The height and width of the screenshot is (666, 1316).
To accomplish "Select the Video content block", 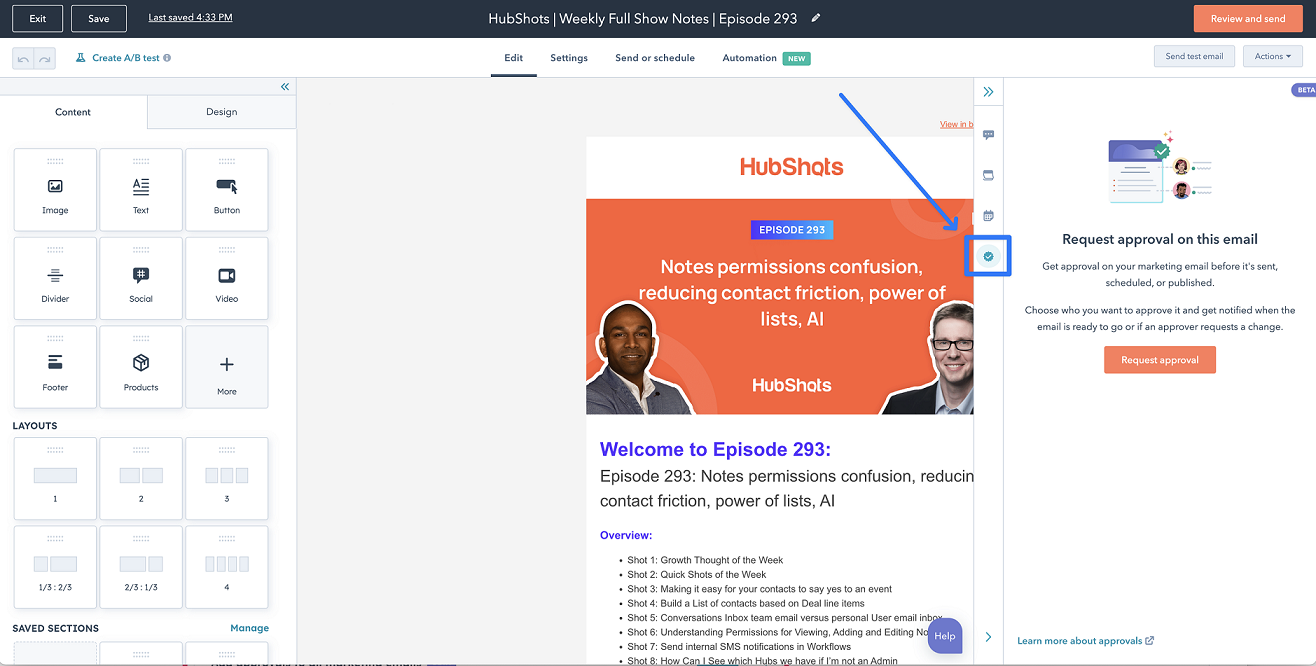I will (x=227, y=278).
